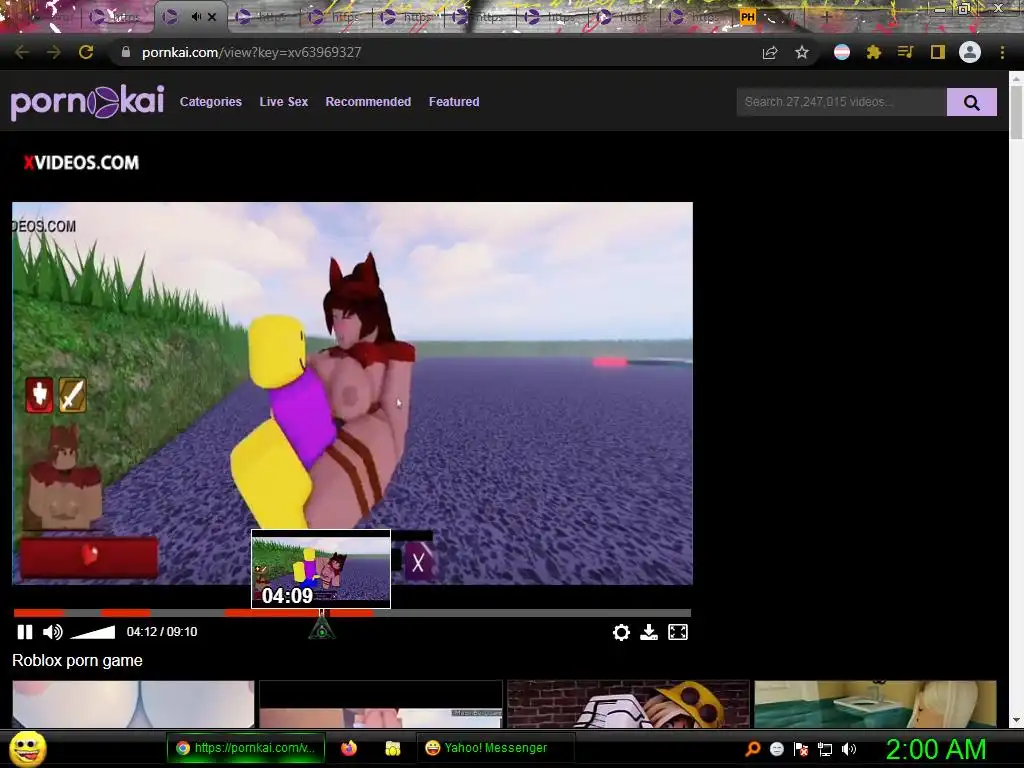Open the Recommended nav link
Screen dimensions: 1024x768
(x=368, y=102)
